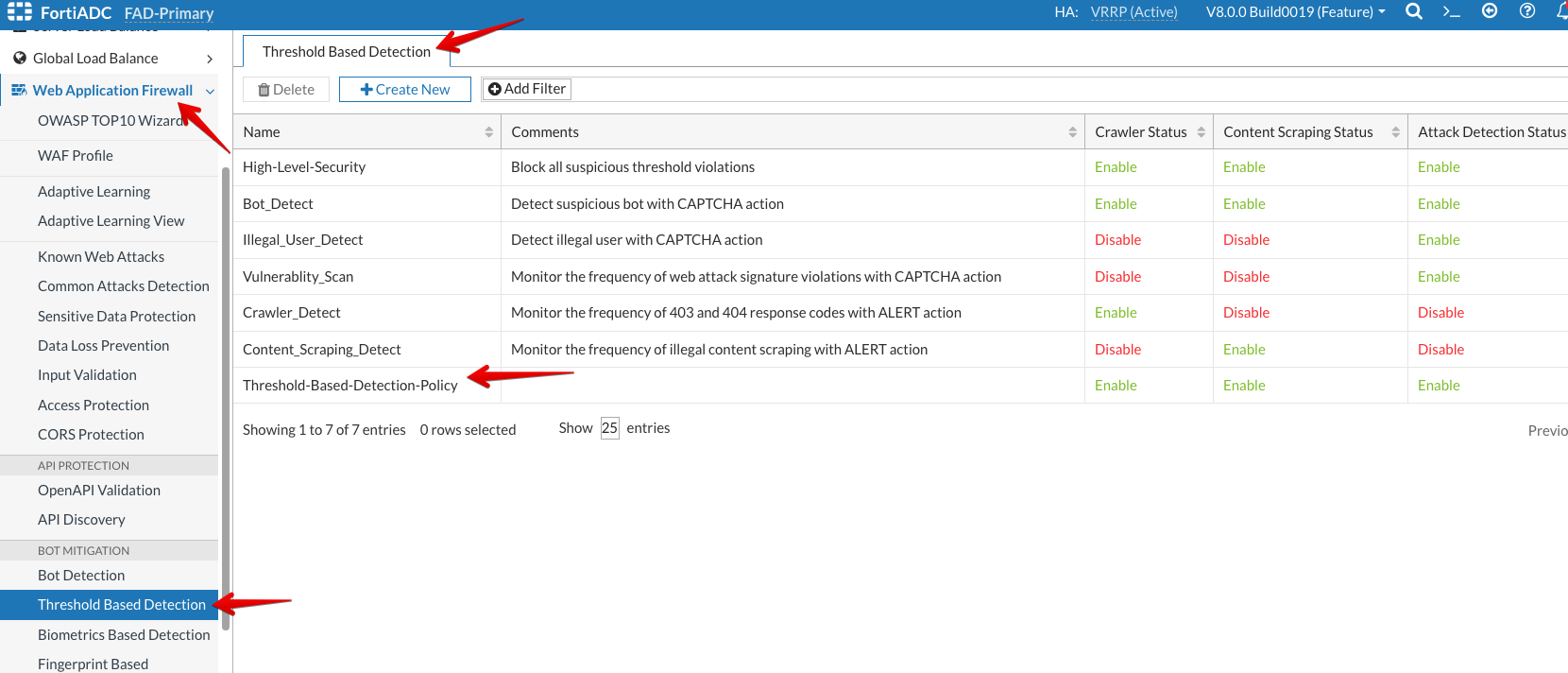Screen dimensions: 1568x673
Task: Collapse the Web Application Firewall menu chevron
Action: pyautogui.click(x=210, y=91)
